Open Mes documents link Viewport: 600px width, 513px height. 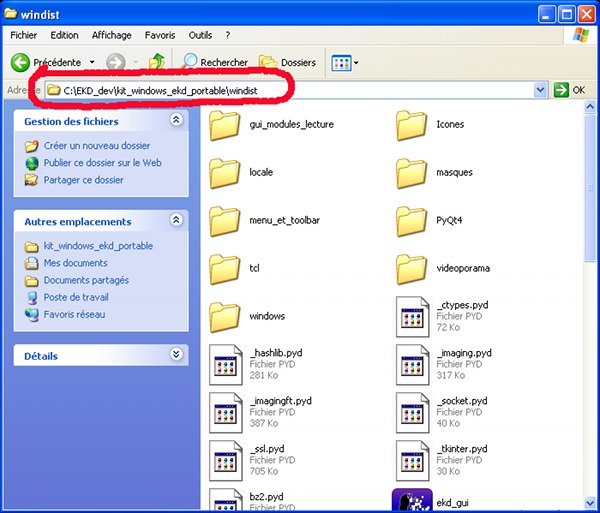(x=75, y=263)
